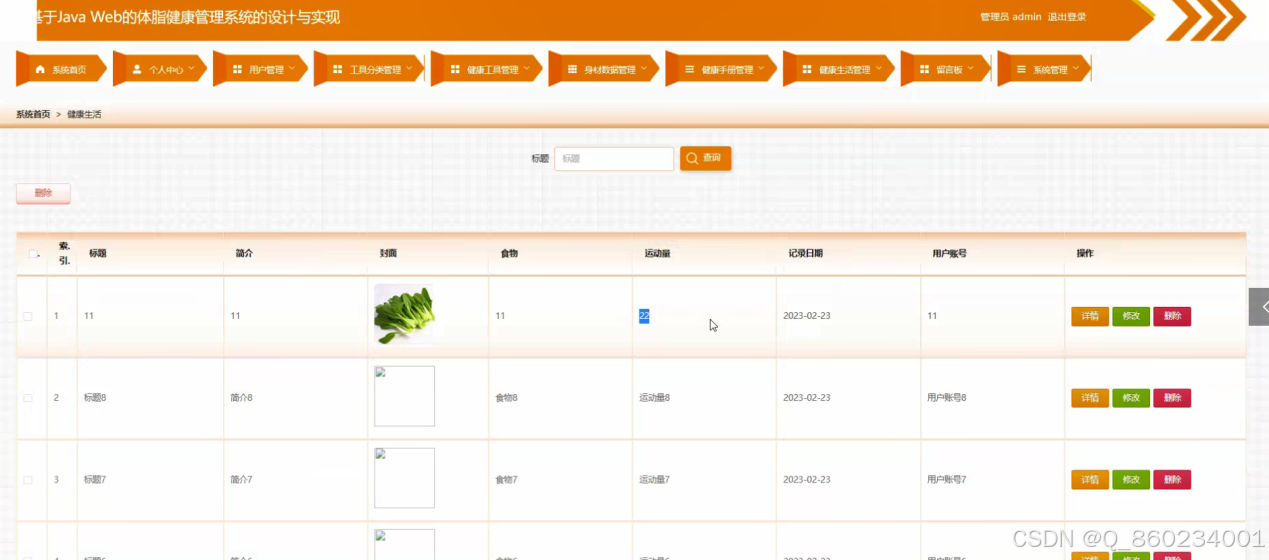Toggle the select-all checkbox in table header
This screenshot has height=560, width=1269.
pos(32,254)
